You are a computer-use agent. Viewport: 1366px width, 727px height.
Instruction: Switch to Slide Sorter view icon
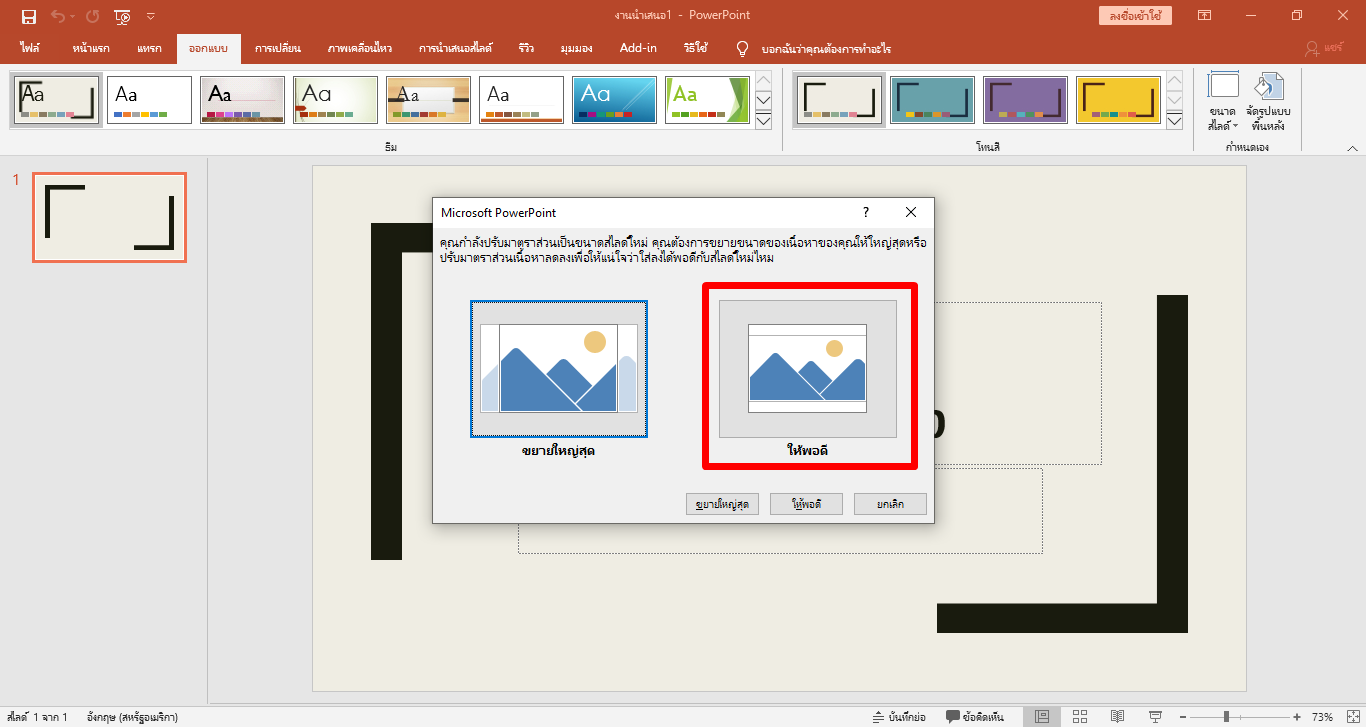1080,717
